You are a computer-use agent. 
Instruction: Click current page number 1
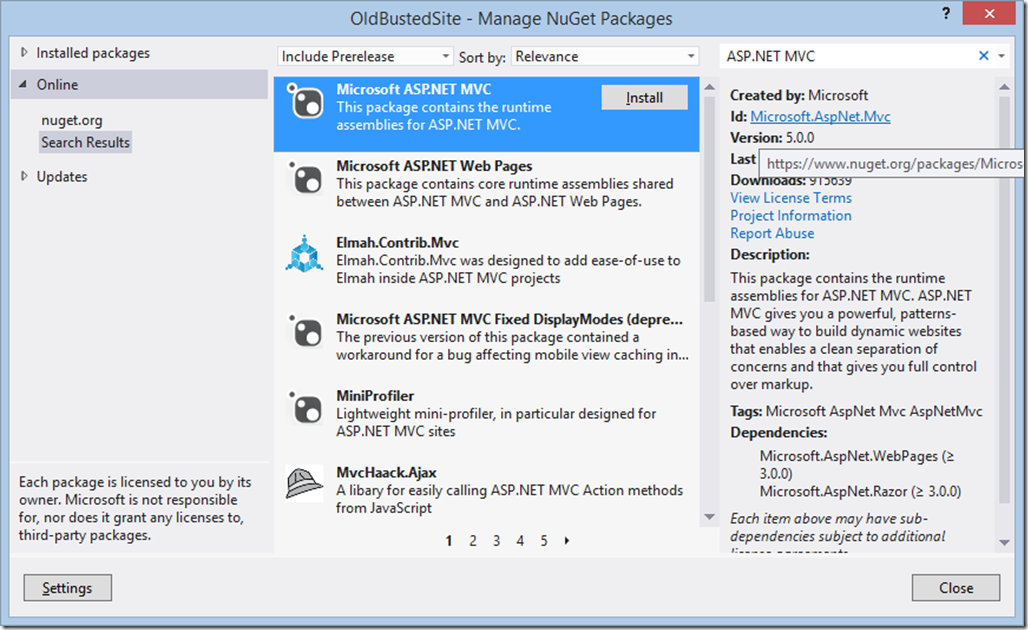coord(449,541)
